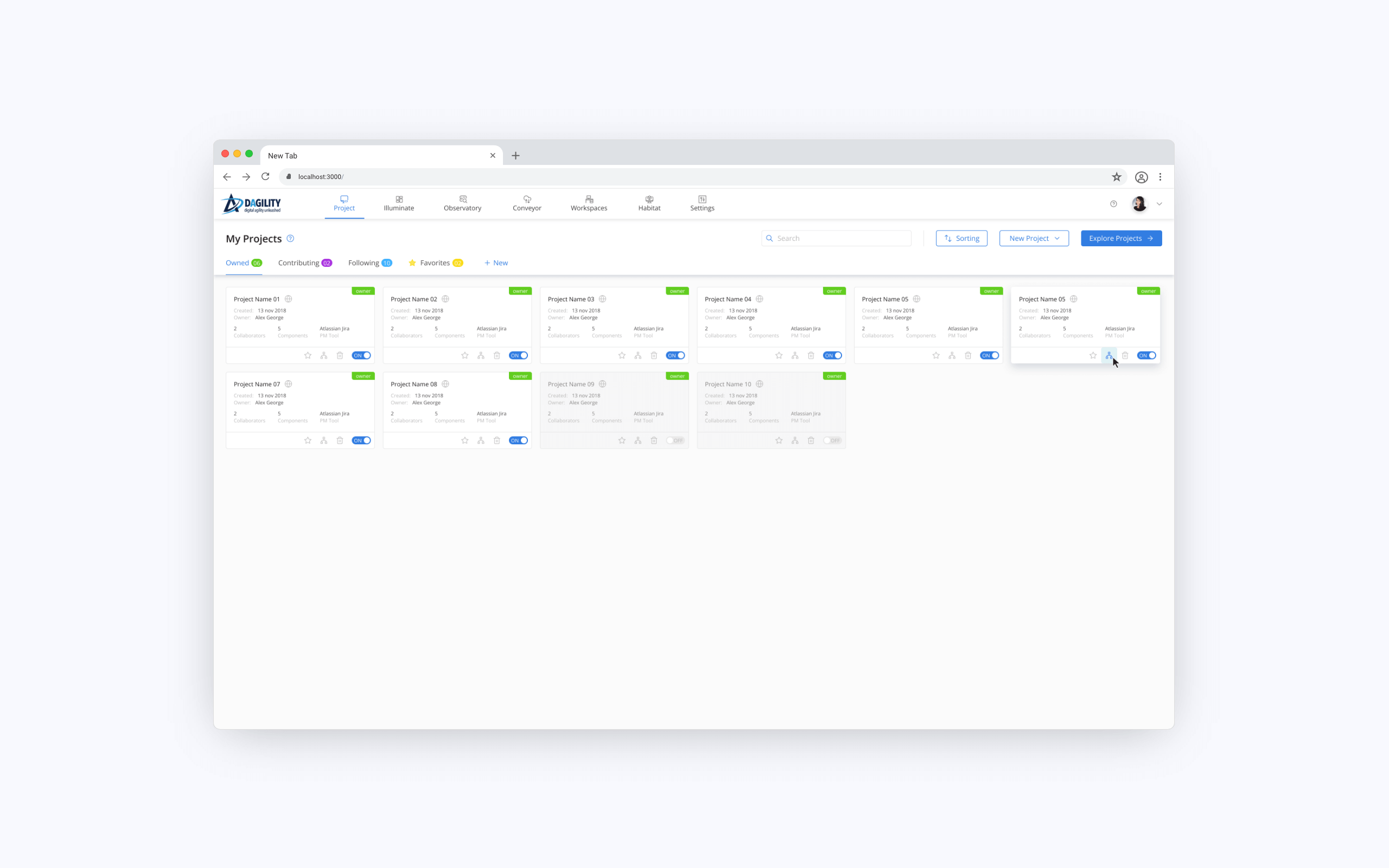
Task: Click the globe icon beside Project Name 04
Action: click(x=760, y=299)
